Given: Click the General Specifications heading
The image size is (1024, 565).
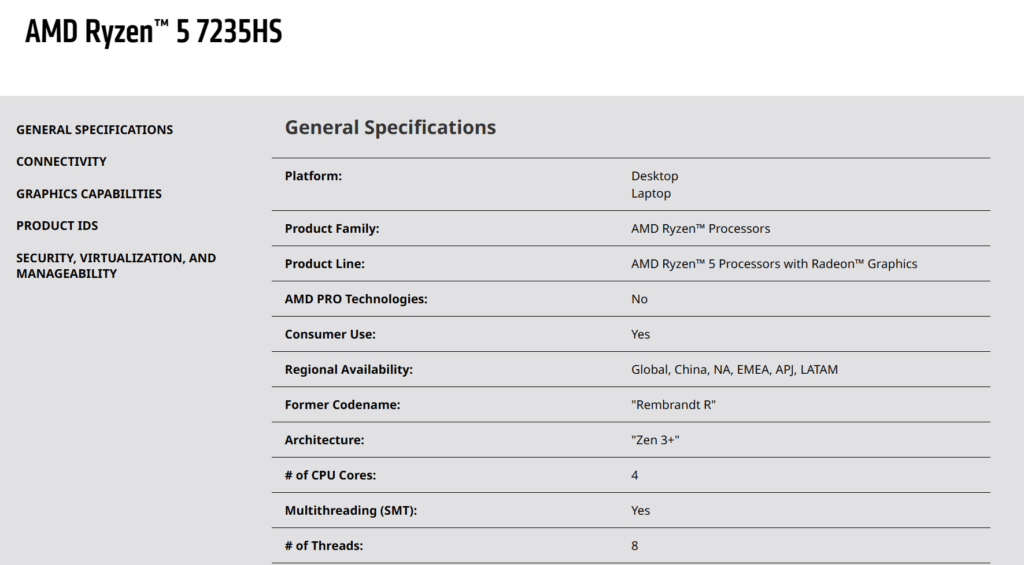Looking at the screenshot, I should (391, 127).
